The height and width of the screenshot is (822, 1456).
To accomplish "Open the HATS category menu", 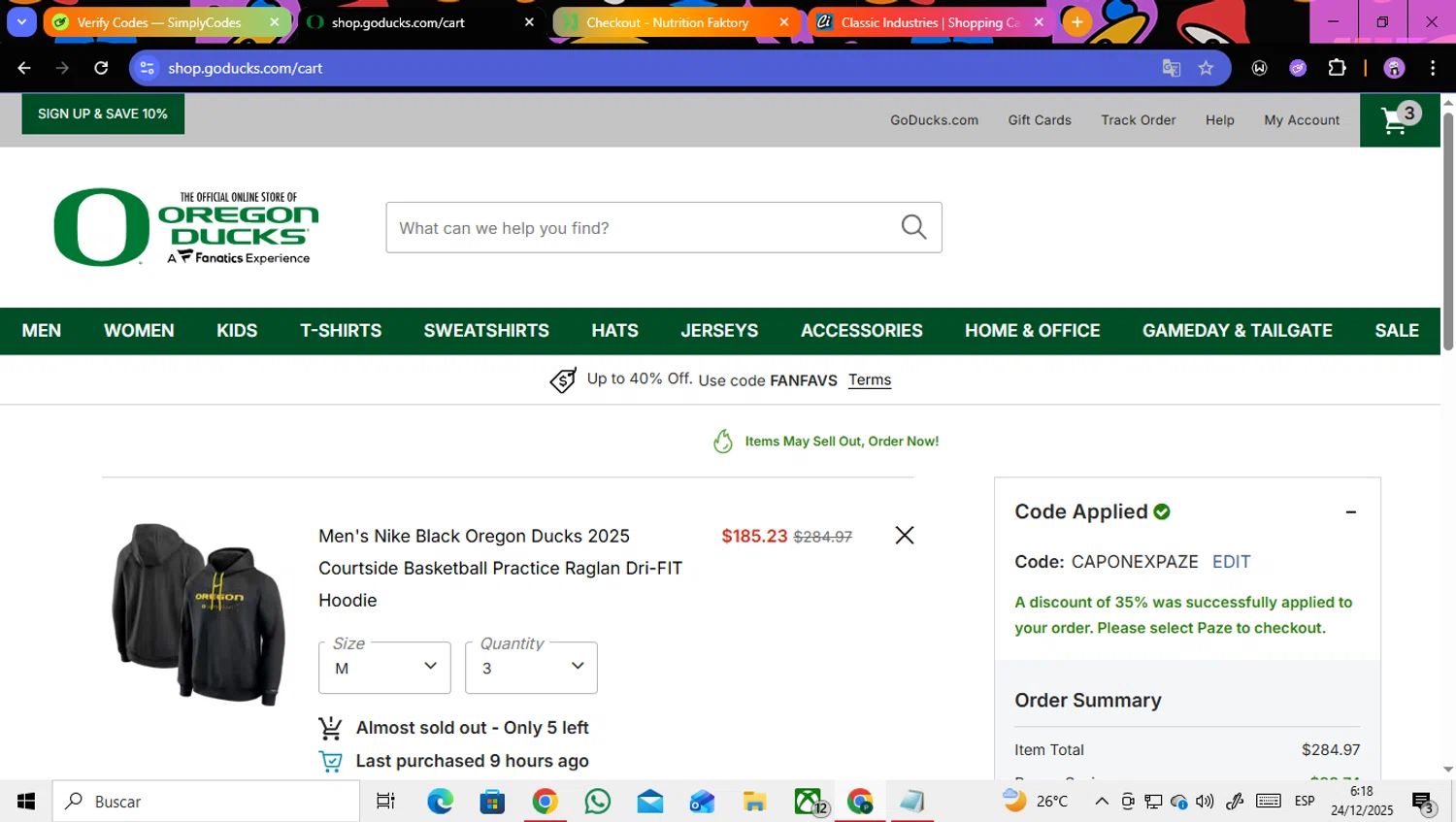I will [x=614, y=331].
